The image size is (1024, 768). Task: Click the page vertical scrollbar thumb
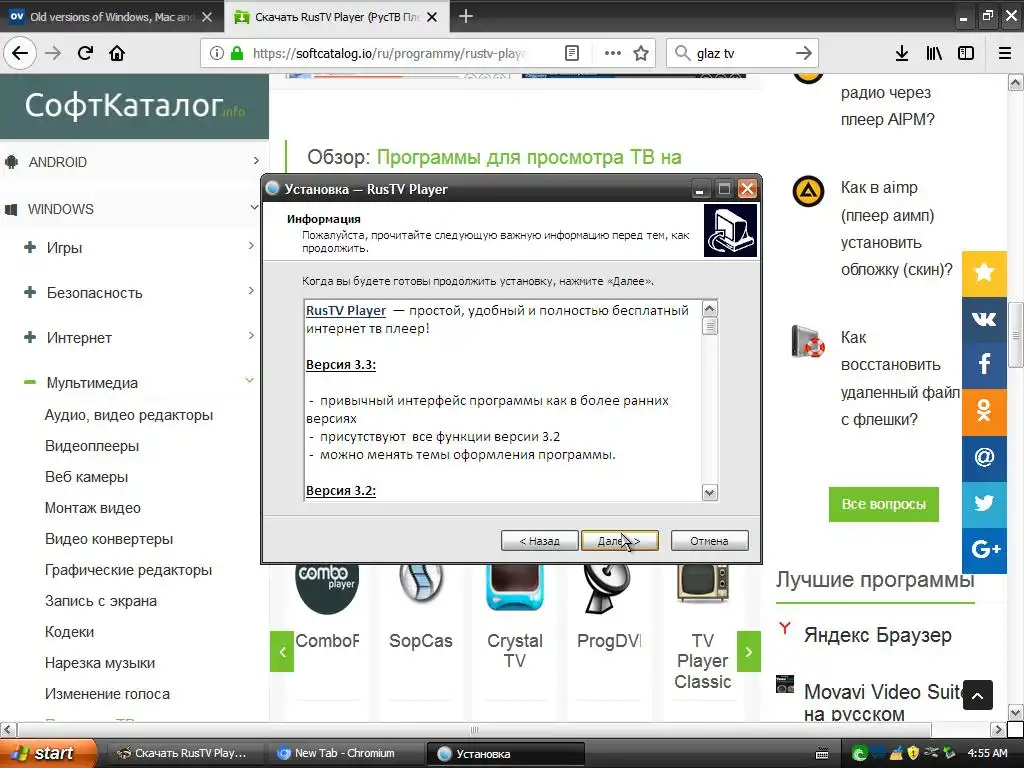tap(1015, 336)
